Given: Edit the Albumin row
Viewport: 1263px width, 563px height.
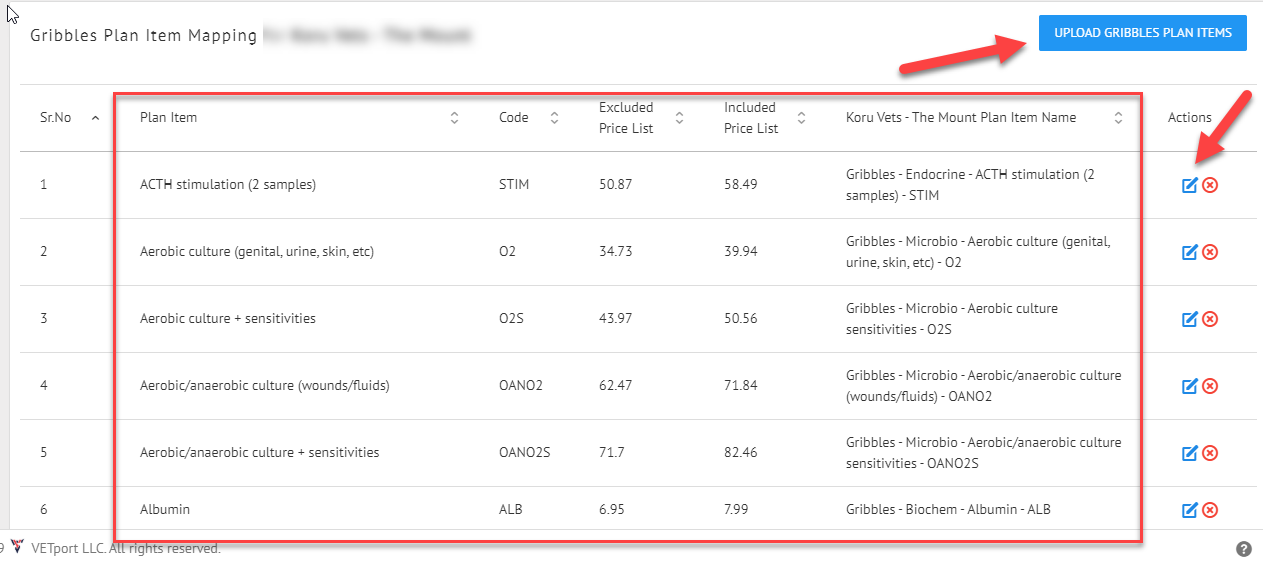Looking at the screenshot, I should 1190,510.
